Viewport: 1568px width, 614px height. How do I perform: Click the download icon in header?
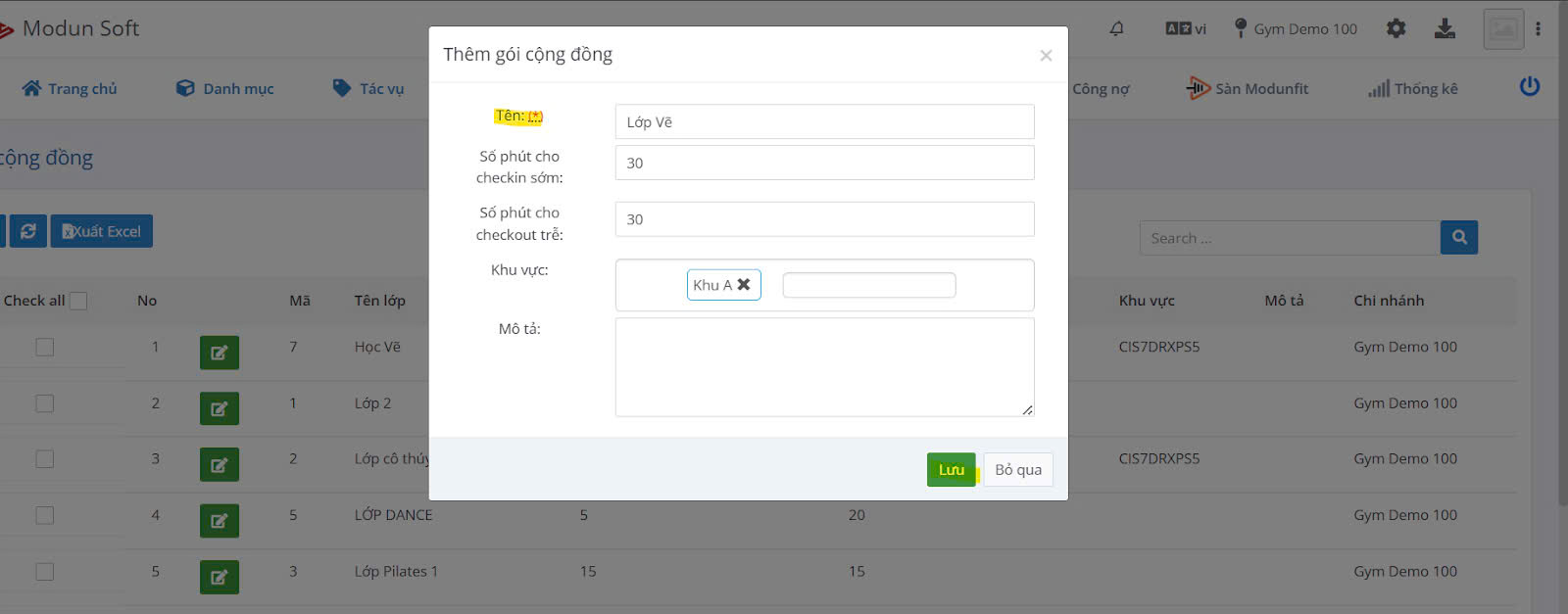[1445, 28]
